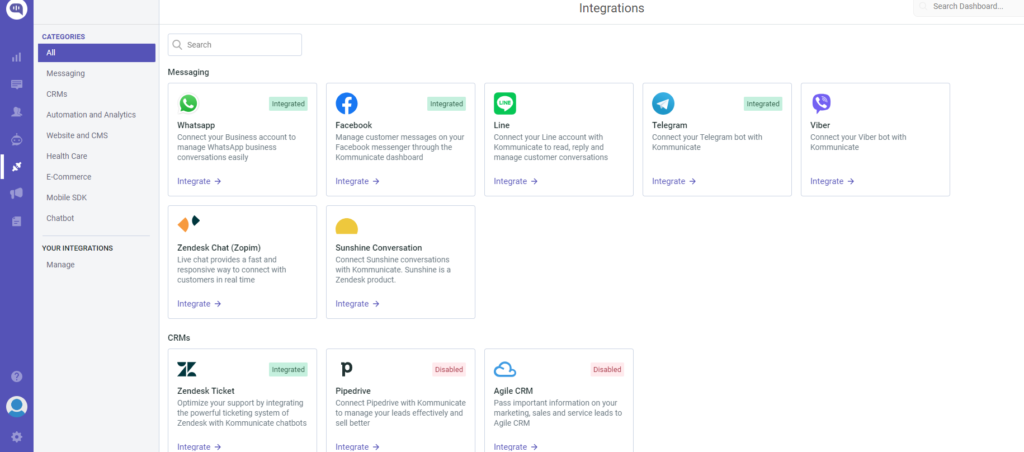Select the Mobile SDK category
The image size is (1024, 452).
tap(67, 197)
